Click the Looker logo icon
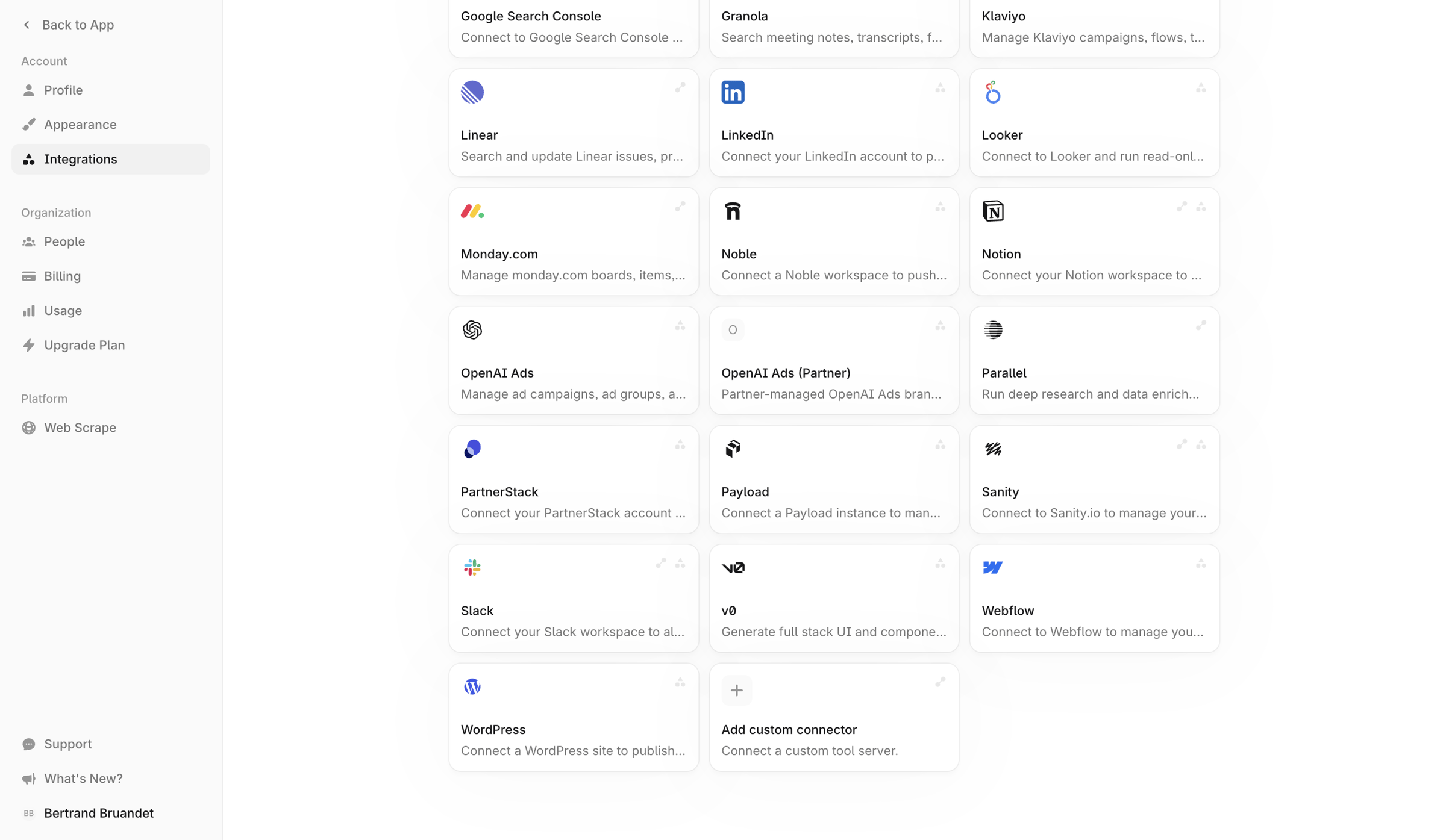 click(993, 92)
